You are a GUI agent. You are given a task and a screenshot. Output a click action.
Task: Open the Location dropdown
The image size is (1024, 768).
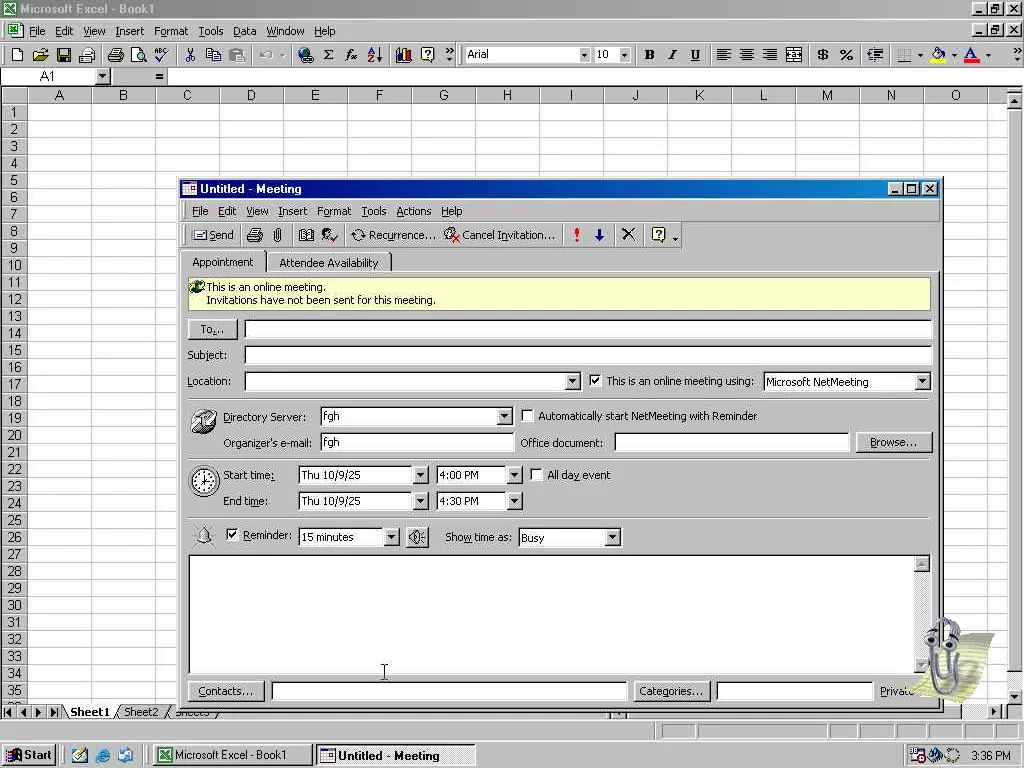coord(572,381)
